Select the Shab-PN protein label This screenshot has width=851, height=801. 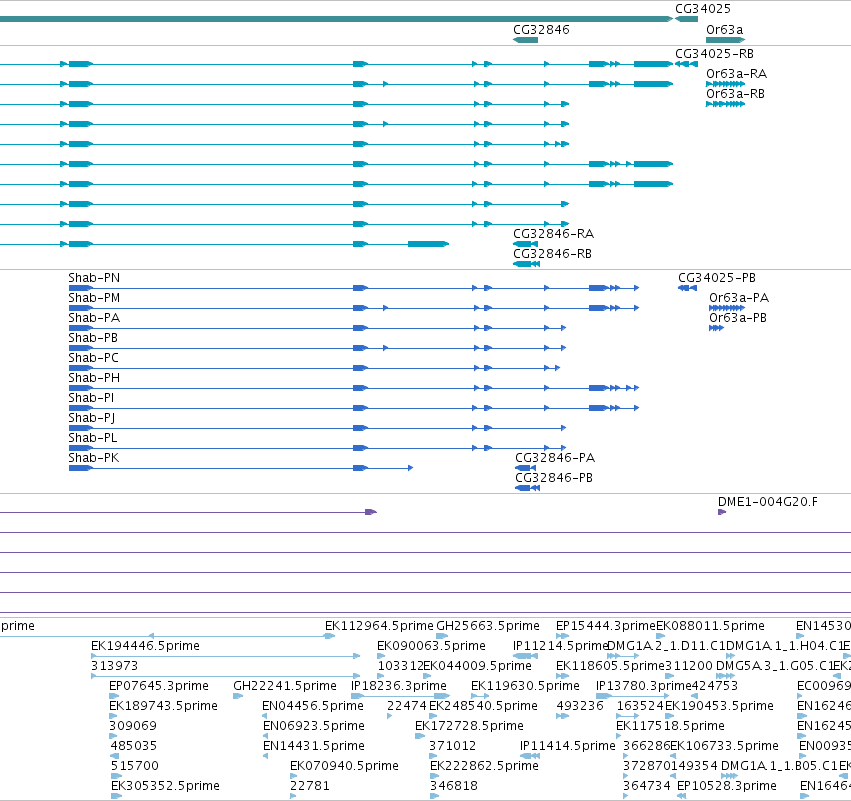(94, 278)
